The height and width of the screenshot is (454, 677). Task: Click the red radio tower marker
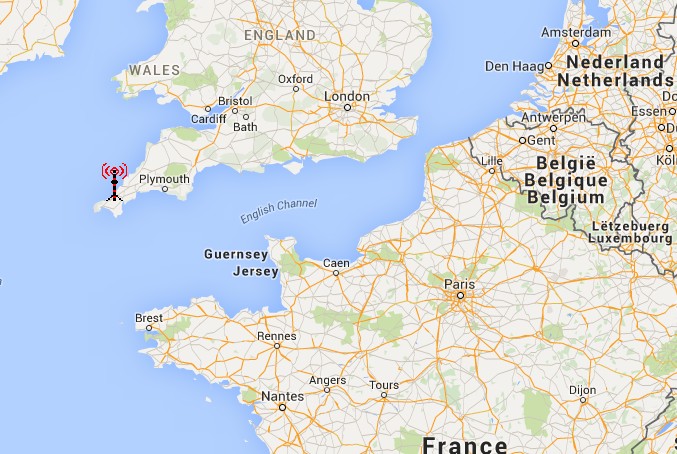click(114, 182)
